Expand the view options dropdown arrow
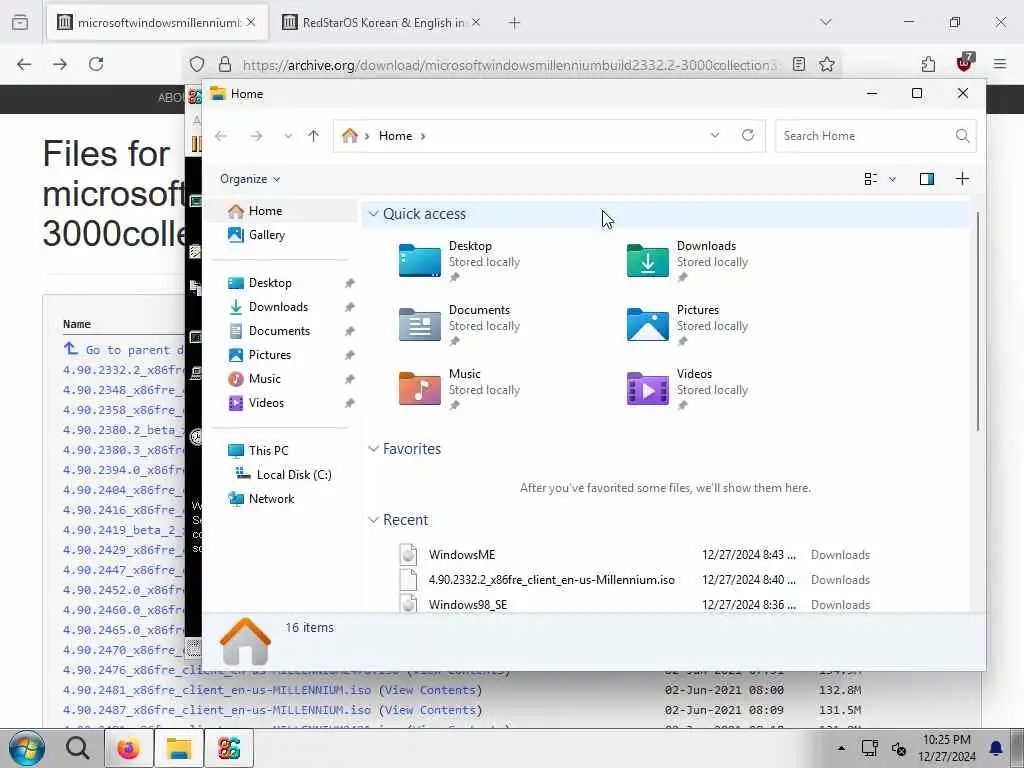The image size is (1024, 768). coord(893,179)
